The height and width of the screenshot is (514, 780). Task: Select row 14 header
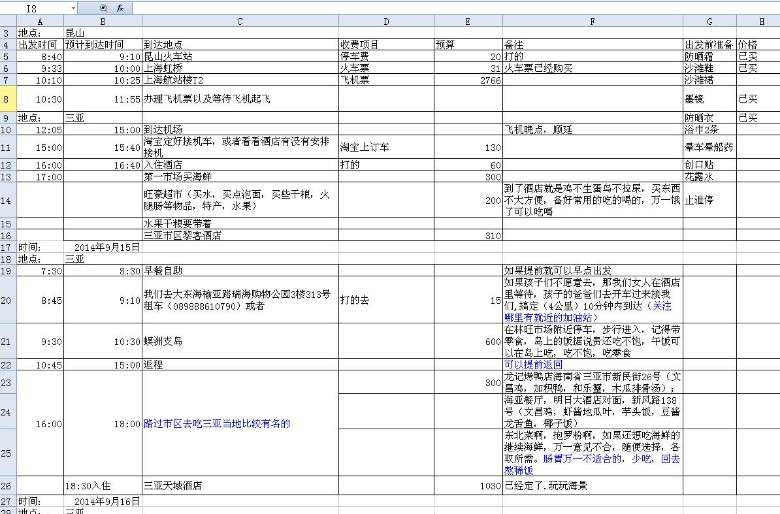coord(8,200)
